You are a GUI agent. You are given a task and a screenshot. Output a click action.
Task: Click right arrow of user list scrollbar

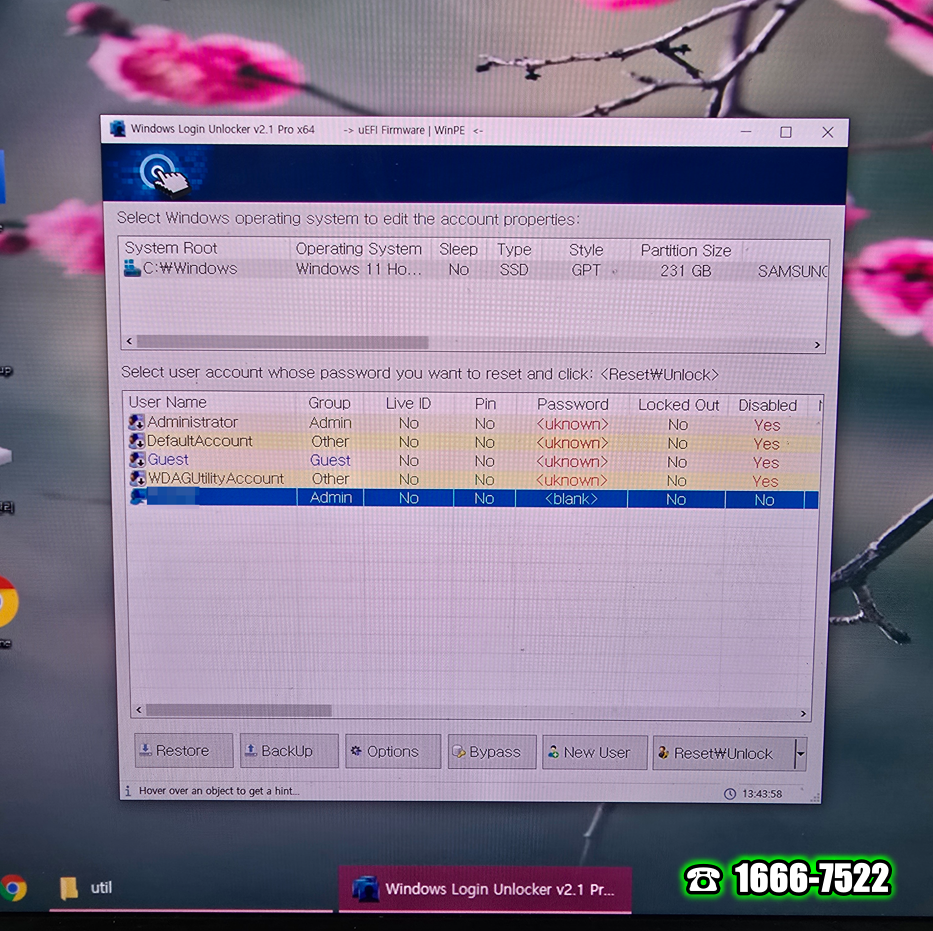point(803,713)
